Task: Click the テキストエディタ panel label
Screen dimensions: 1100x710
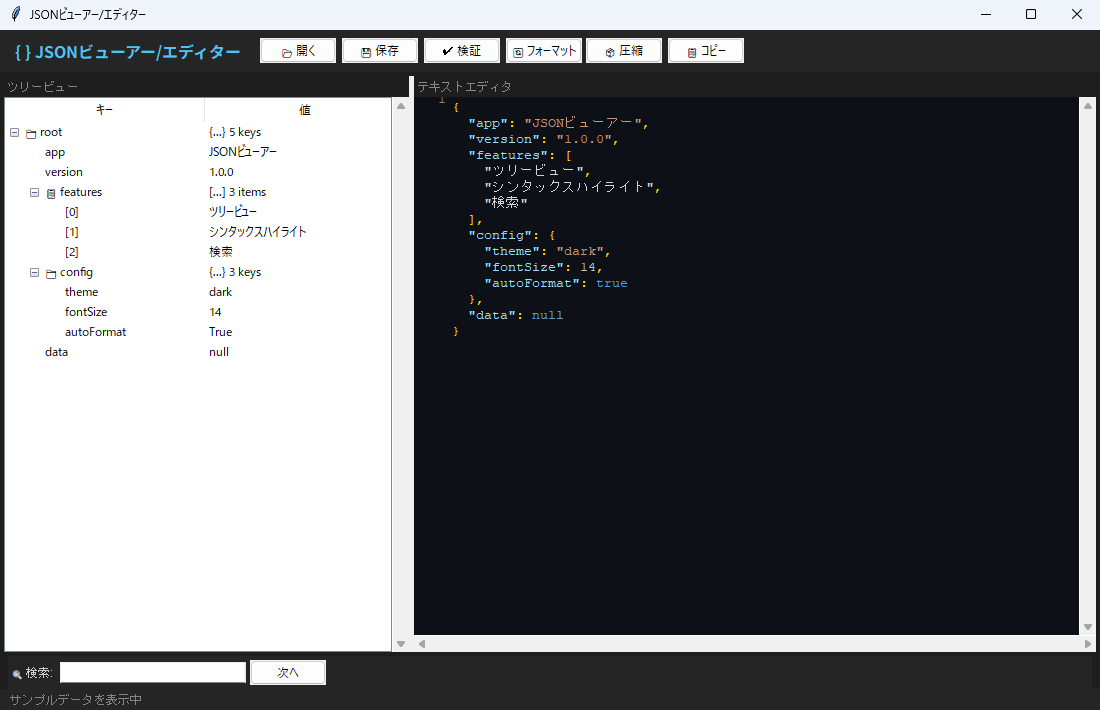Action: (464, 87)
